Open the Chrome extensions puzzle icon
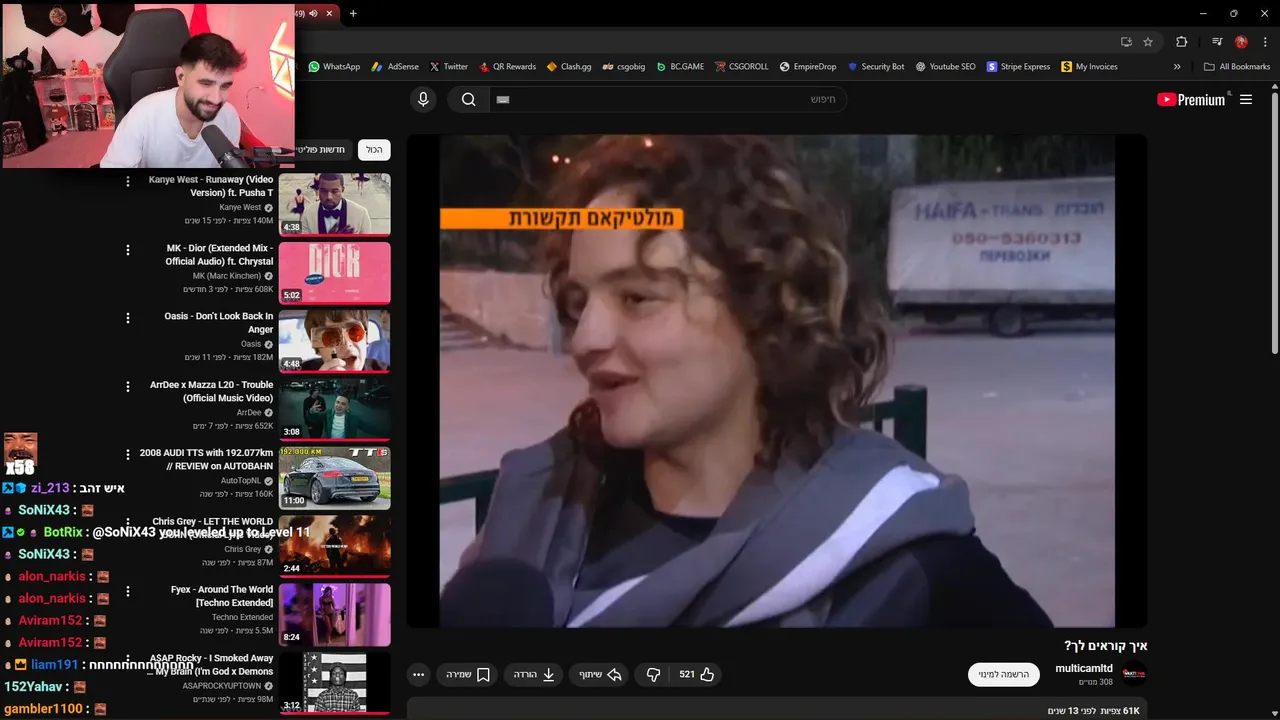 pyautogui.click(x=1182, y=42)
